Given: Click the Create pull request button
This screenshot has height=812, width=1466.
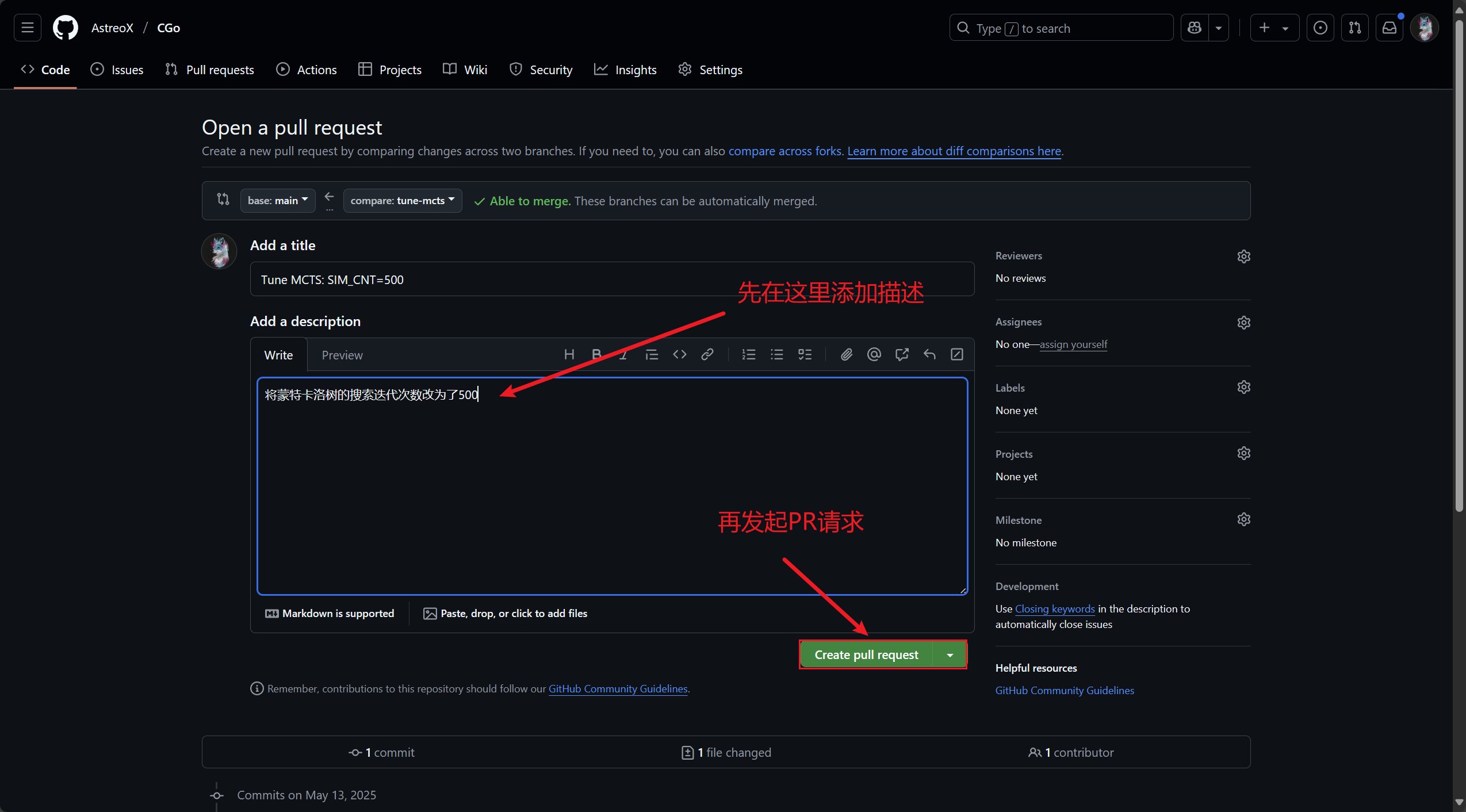Looking at the screenshot, I should click(x=866, y=655).
